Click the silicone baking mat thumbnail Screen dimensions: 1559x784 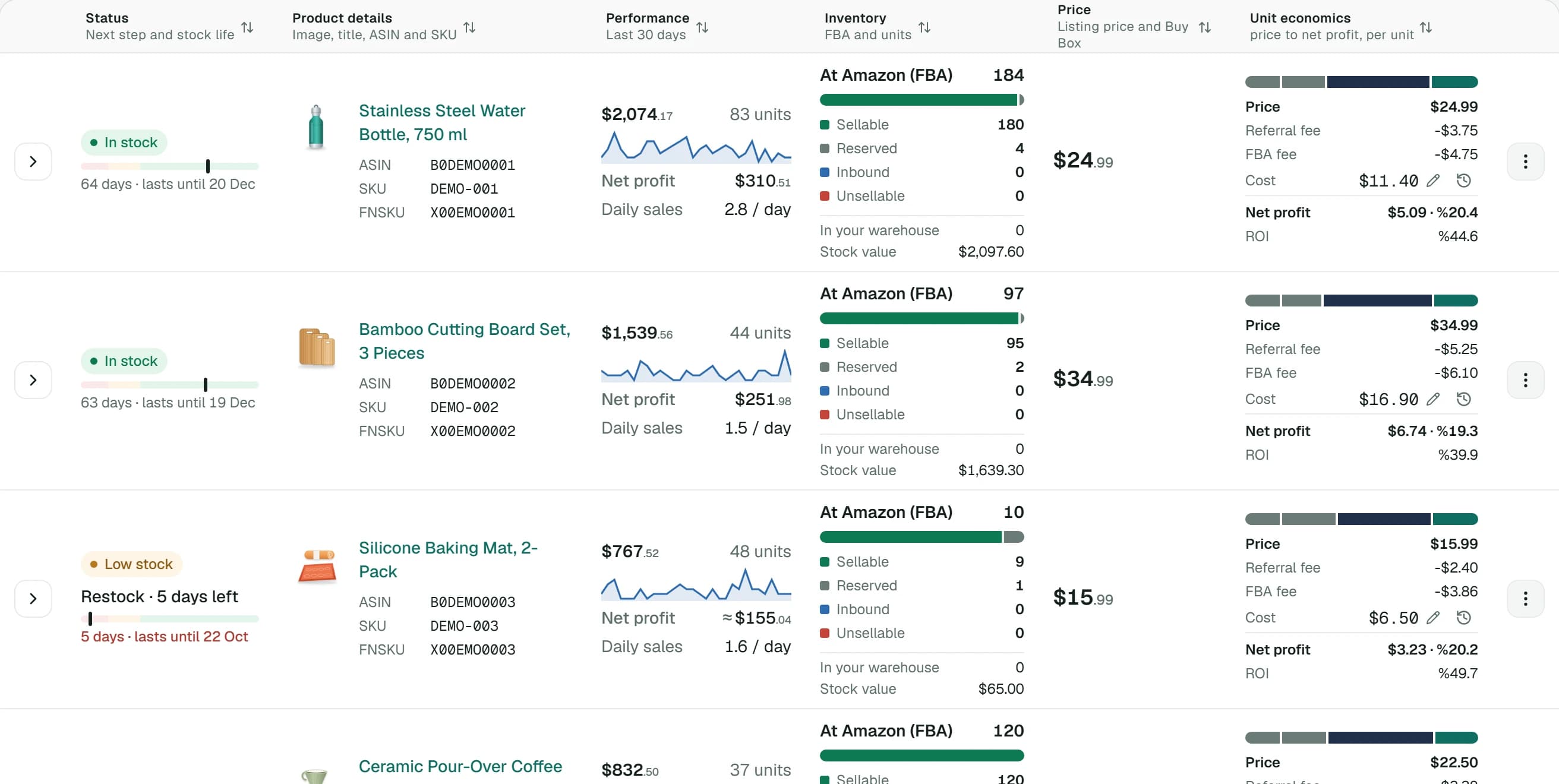point(317,565)
